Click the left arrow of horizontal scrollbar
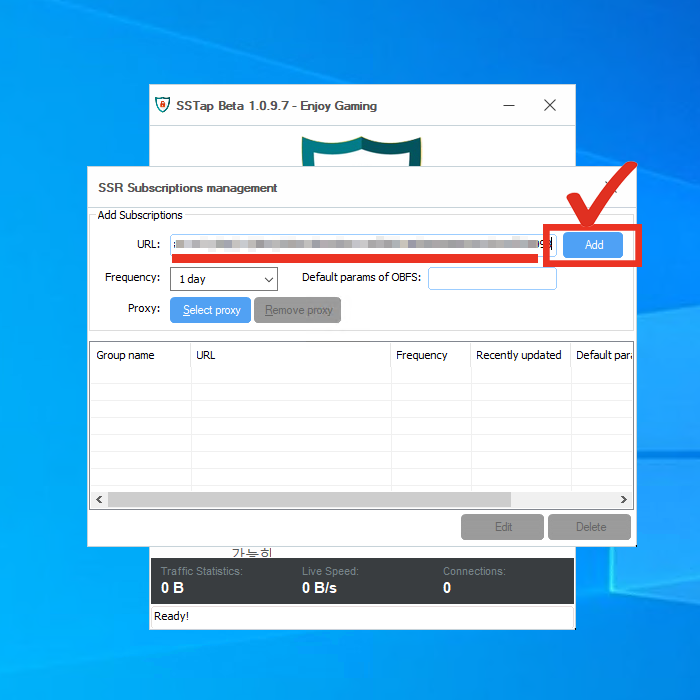This screenshot has height=700, width=700. click(99, 500)
